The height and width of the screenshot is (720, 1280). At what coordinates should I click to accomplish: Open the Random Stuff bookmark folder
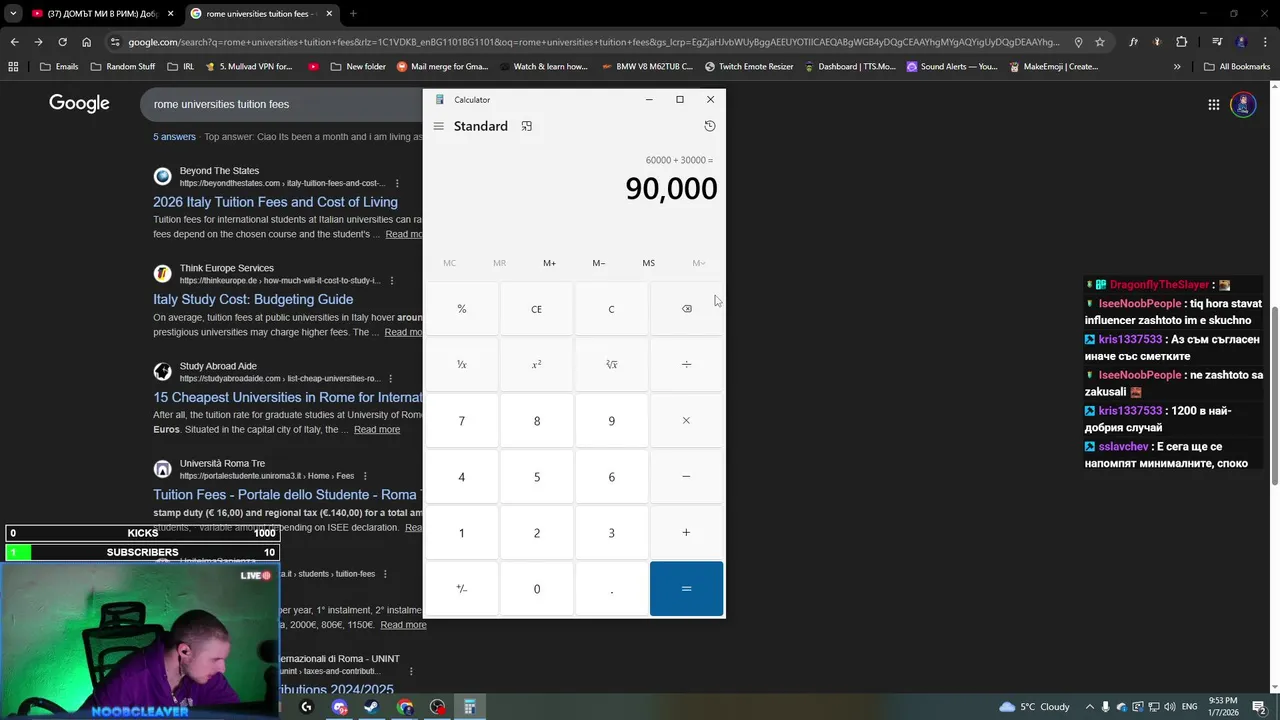pos(122,67)
